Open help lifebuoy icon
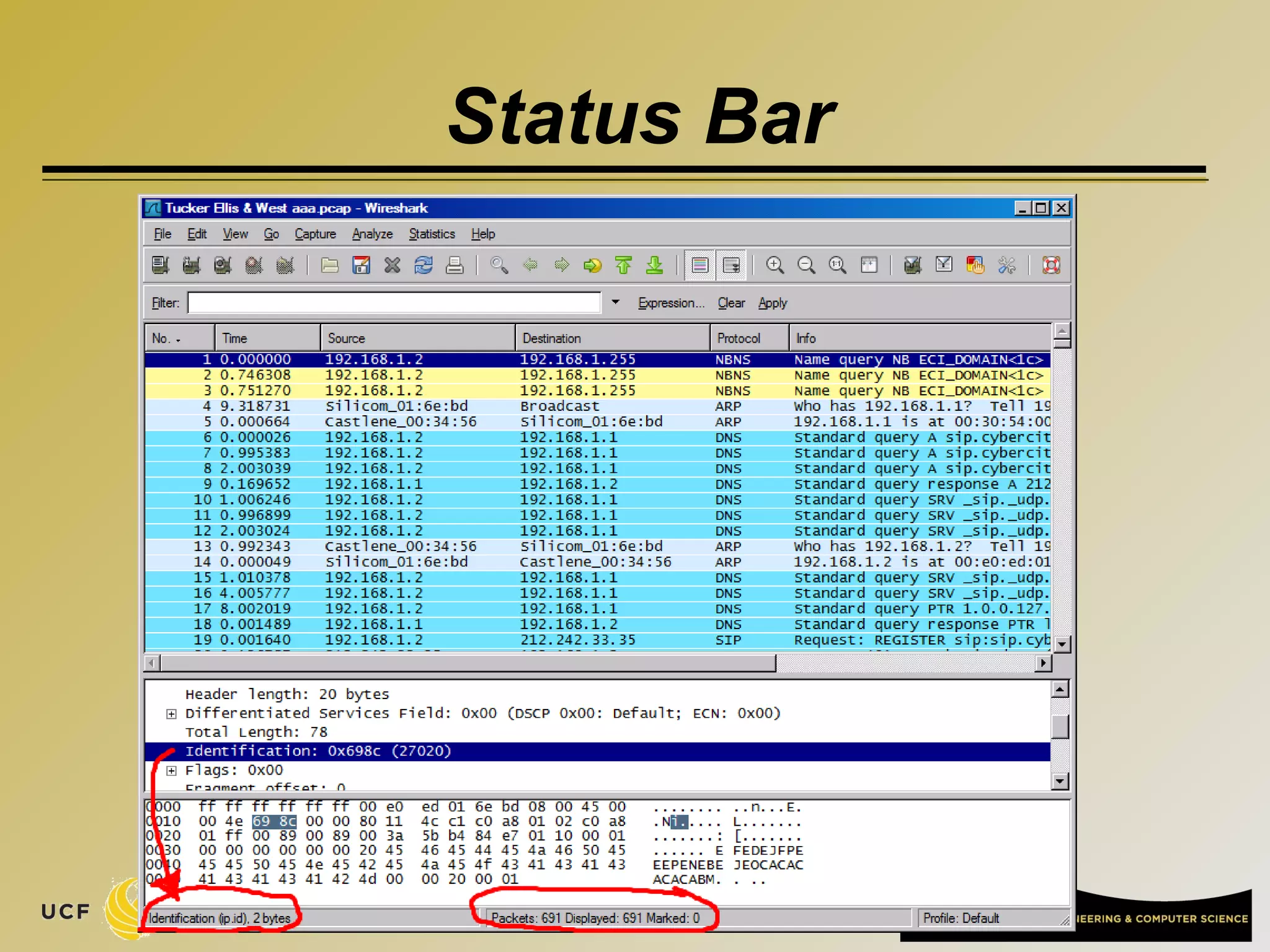The height and width of the screenshot is (952, 1270). [1051, 265]
